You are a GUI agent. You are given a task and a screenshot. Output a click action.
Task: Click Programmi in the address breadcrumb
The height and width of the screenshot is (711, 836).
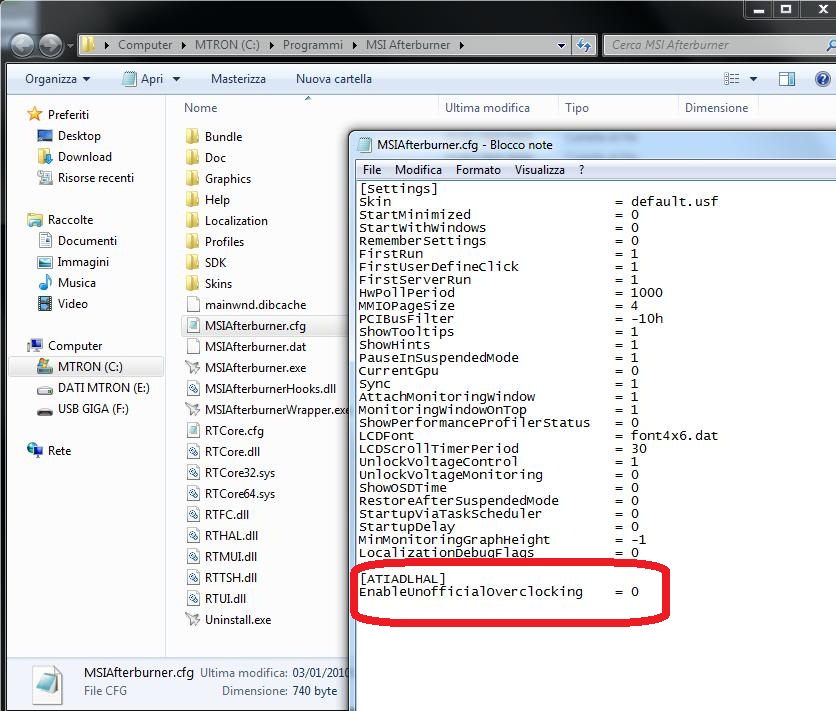(x=312, y=45)
